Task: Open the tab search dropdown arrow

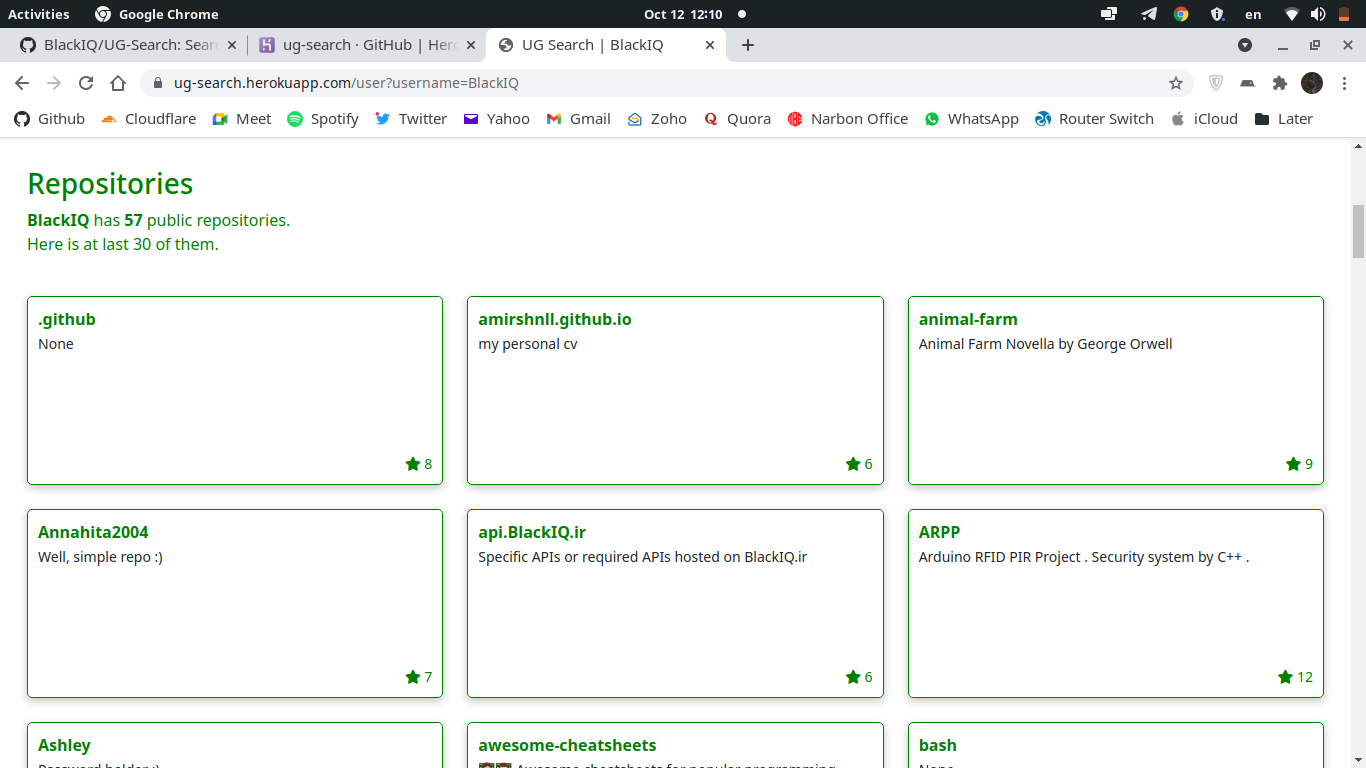Action: (x=1245, y=45)
